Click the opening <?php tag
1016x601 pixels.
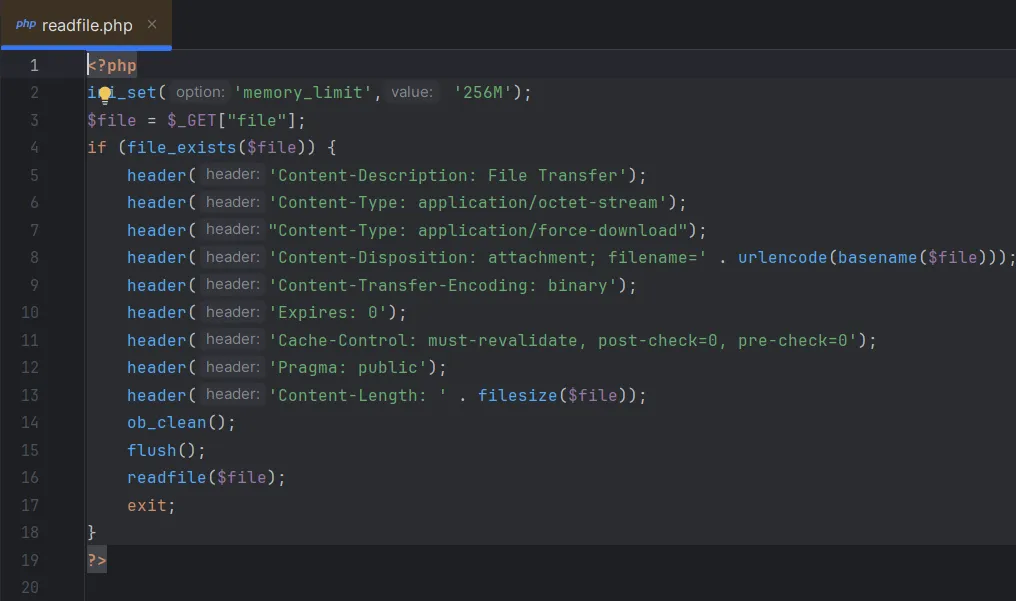pos(112,65)
